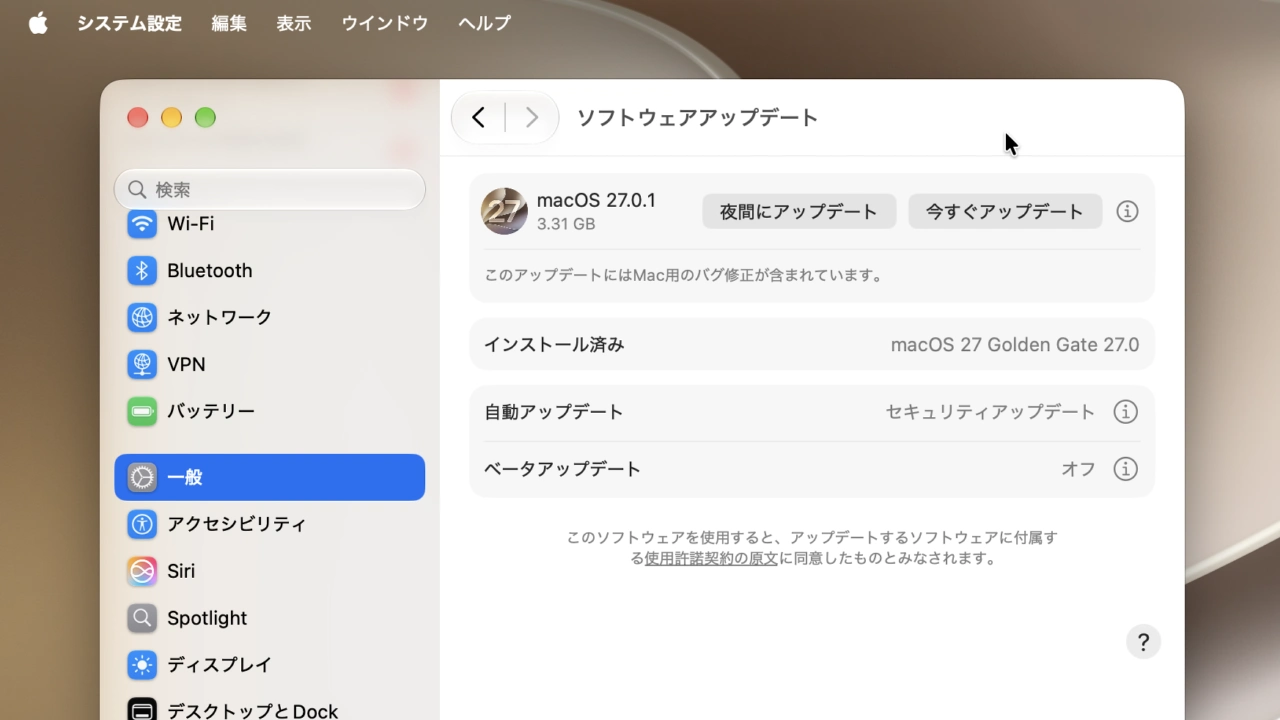The width and height of the screenshot is (1280, 720).
Task: Click the red close window button
Action: click(138, 118)
